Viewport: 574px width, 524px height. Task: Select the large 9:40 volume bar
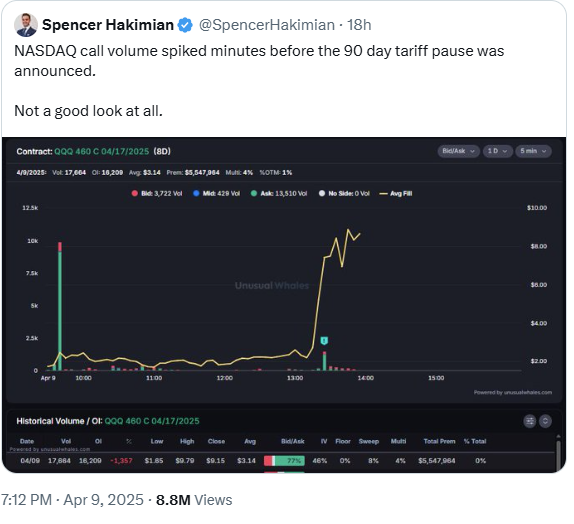pyautogui.click(x=60, y=306)
